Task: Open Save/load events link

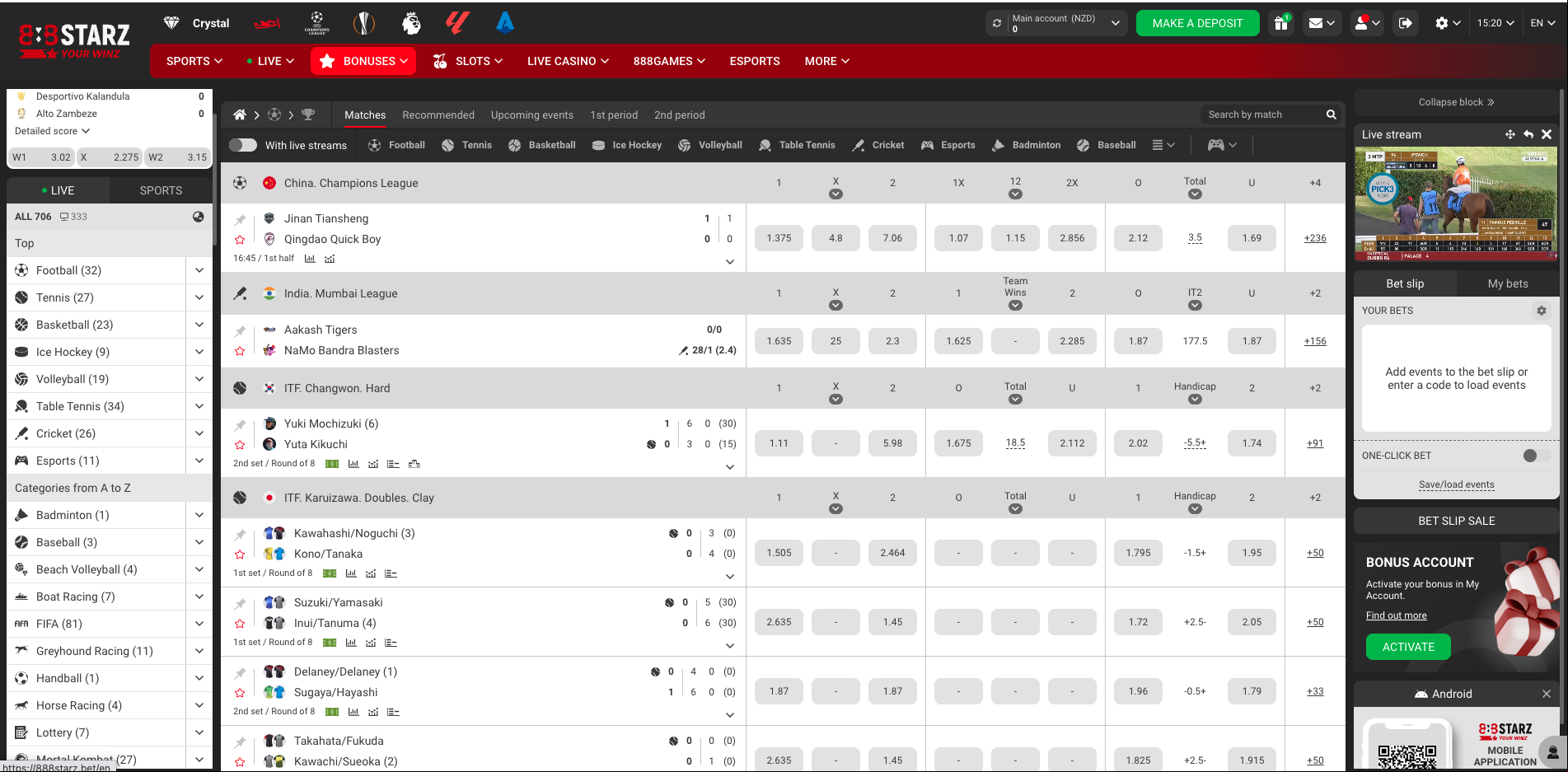Action: pyautogui.click(x=1456, y=484)
